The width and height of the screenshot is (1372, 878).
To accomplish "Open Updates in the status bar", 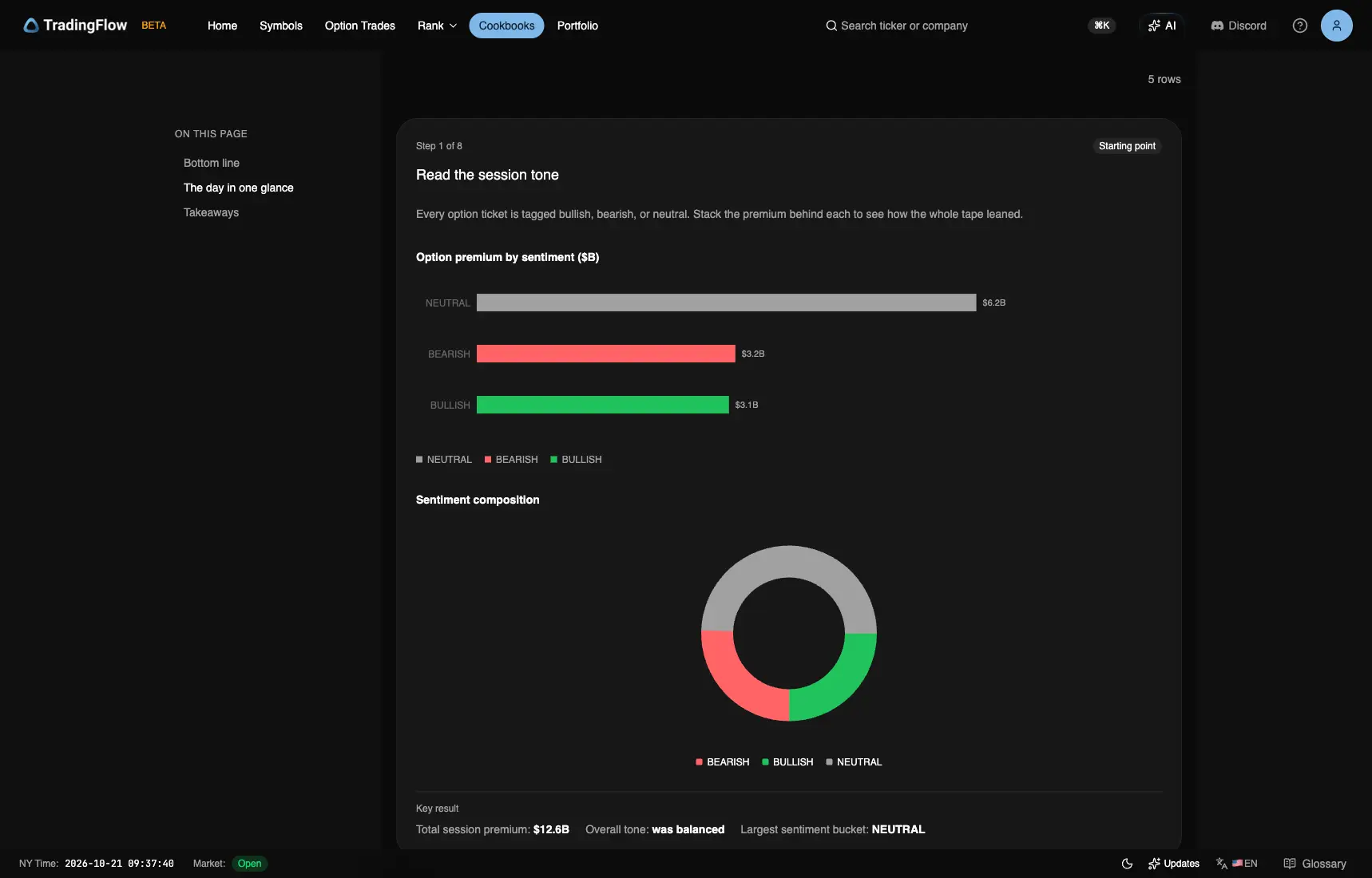I will pyautogui.click(x=1174, y=864).
